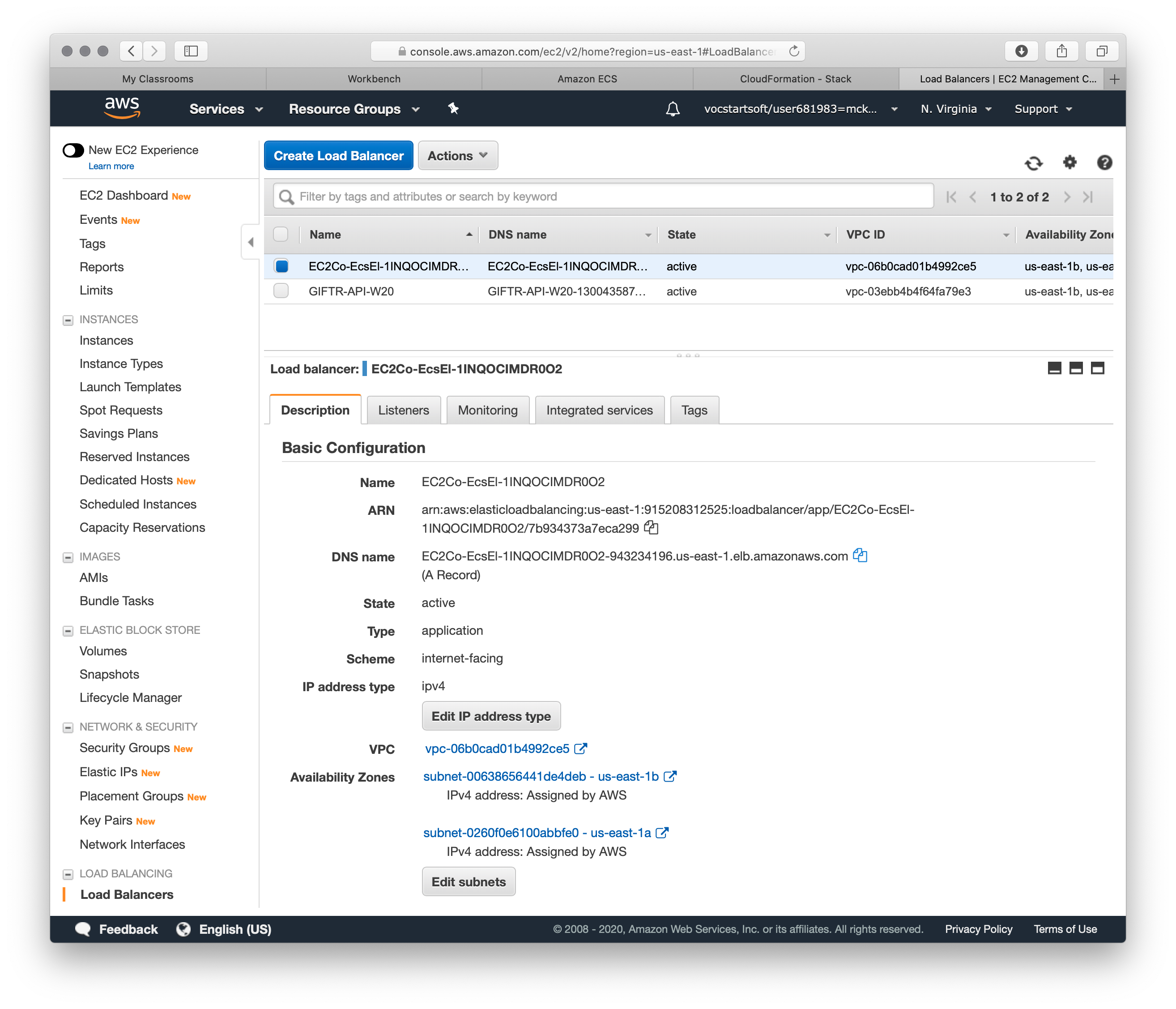Viewport: 1176px width, 1009px height.
Task: Open Resource Groups dropdown
Action: coord(354,109)
